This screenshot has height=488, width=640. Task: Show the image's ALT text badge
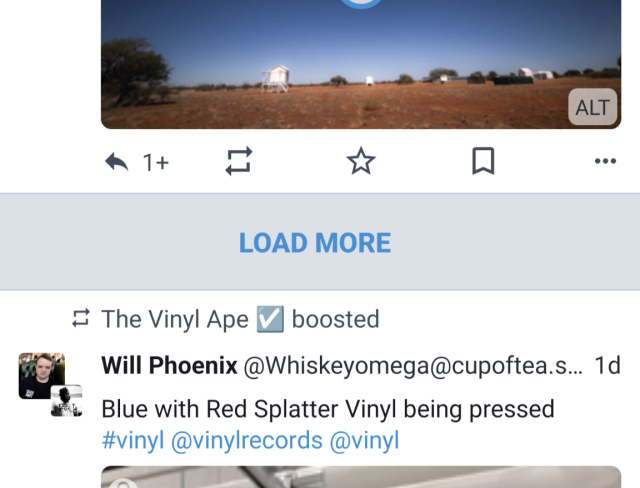(592, 108)
